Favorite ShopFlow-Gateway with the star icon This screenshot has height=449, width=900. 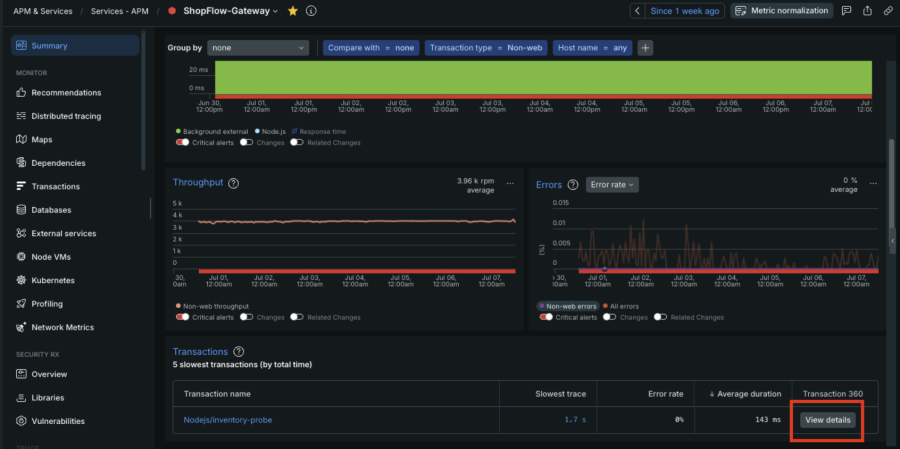click(293, 11)
